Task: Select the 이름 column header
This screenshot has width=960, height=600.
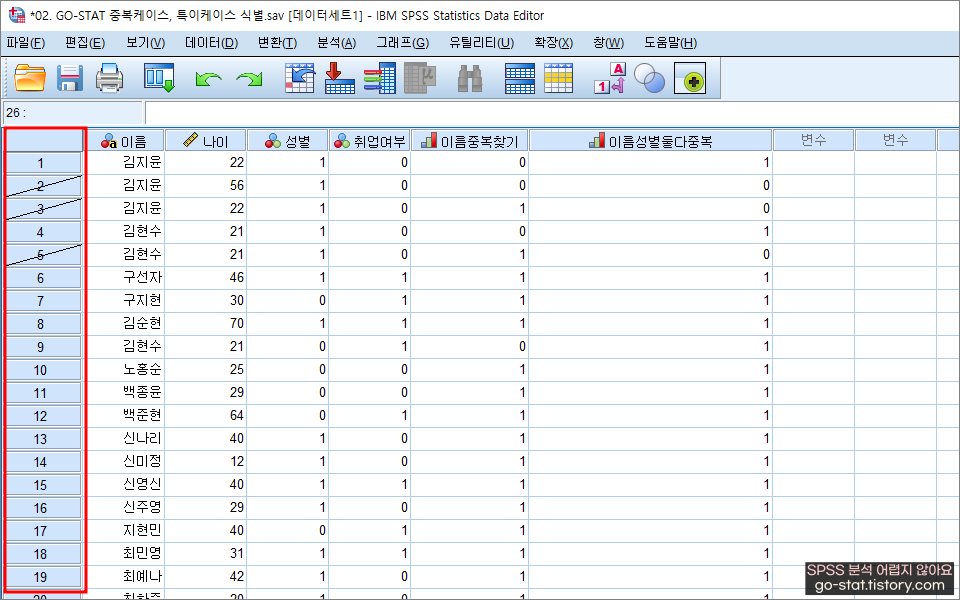Action: (125, 141)
